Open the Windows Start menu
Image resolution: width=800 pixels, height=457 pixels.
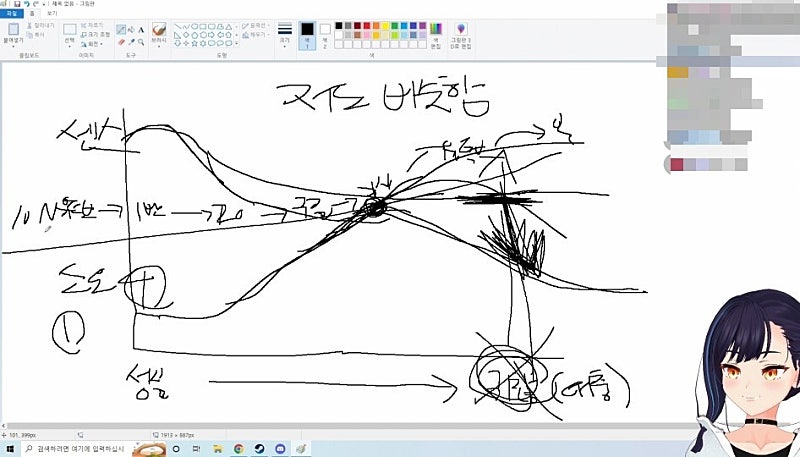pyautogui.click(x=10, y=449)
